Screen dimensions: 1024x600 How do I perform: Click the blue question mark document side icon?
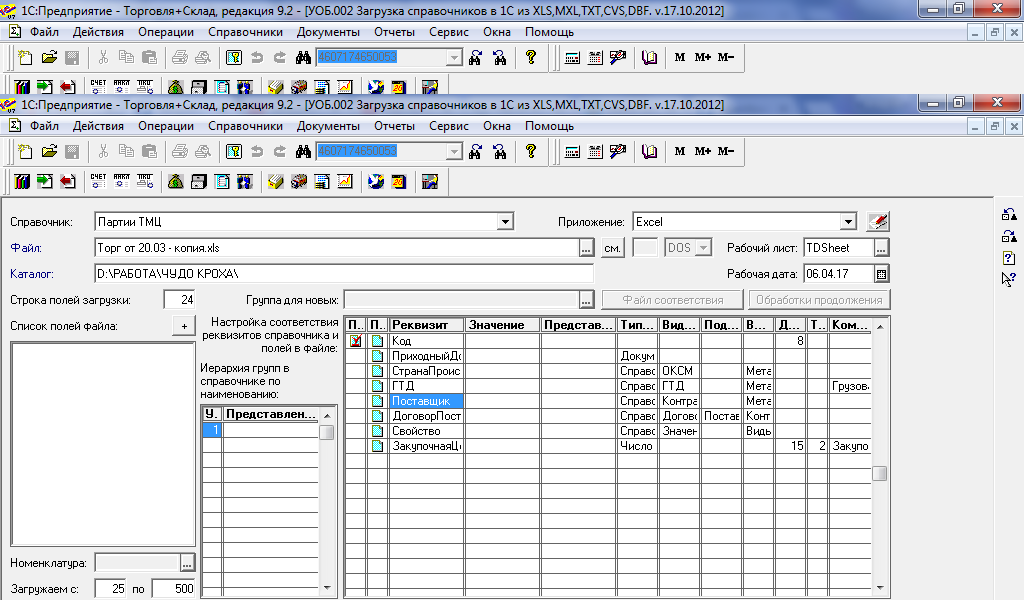click(1008, 258)
